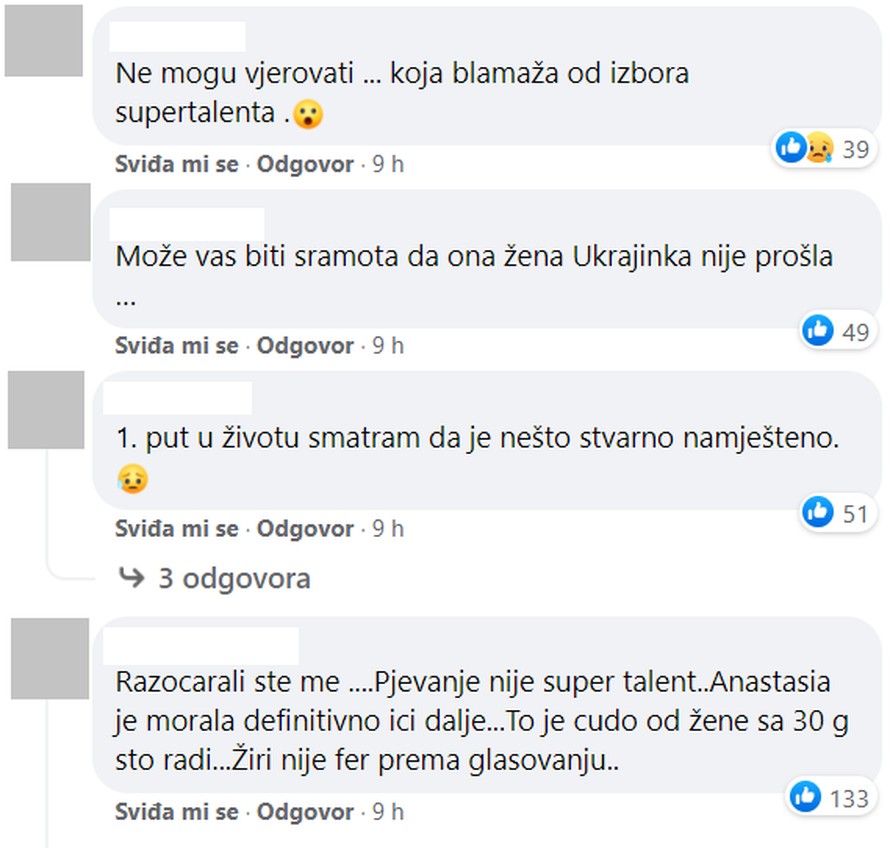Click the thumbs-up reaction icon on first comment

coord(791,147)
